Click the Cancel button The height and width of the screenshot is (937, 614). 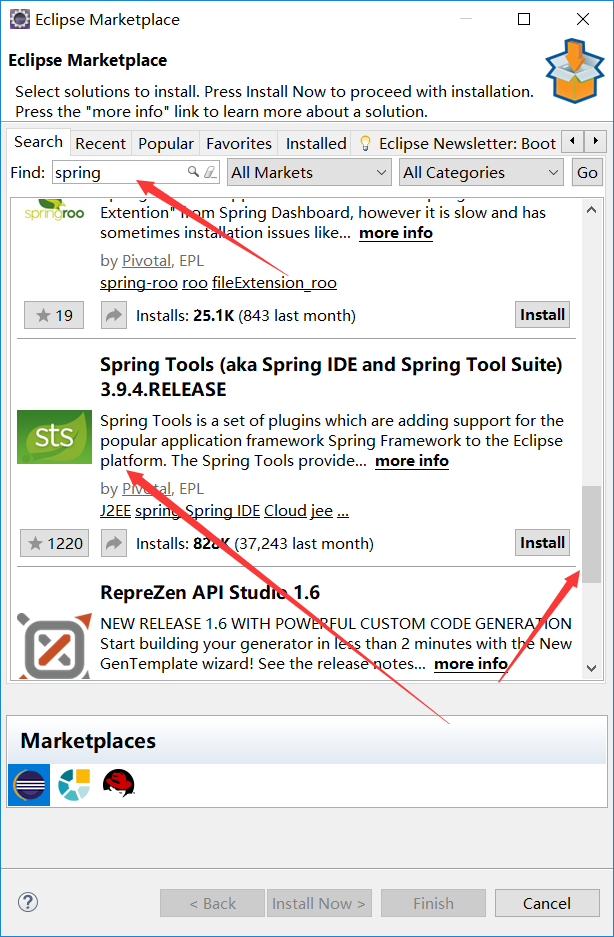(547, 903)
